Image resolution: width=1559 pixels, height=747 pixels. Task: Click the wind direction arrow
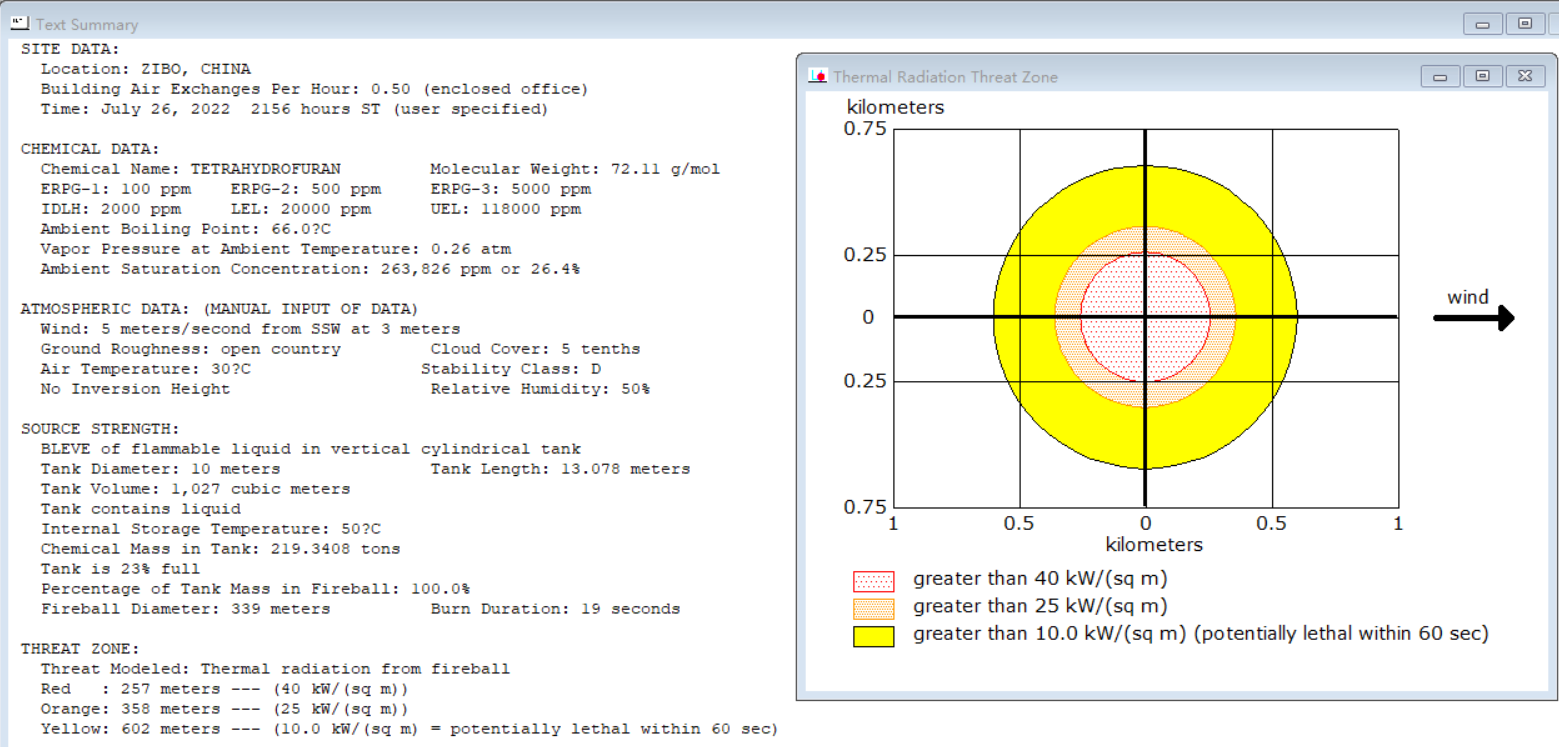click(x=1474, y=318)
